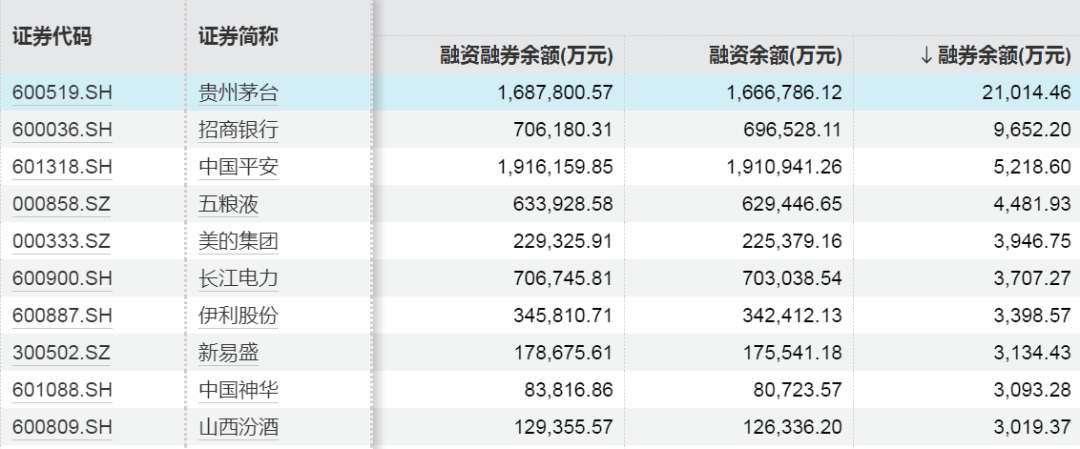
Task: Select the 中国平安 name cell
Action: tap(238, 167)
